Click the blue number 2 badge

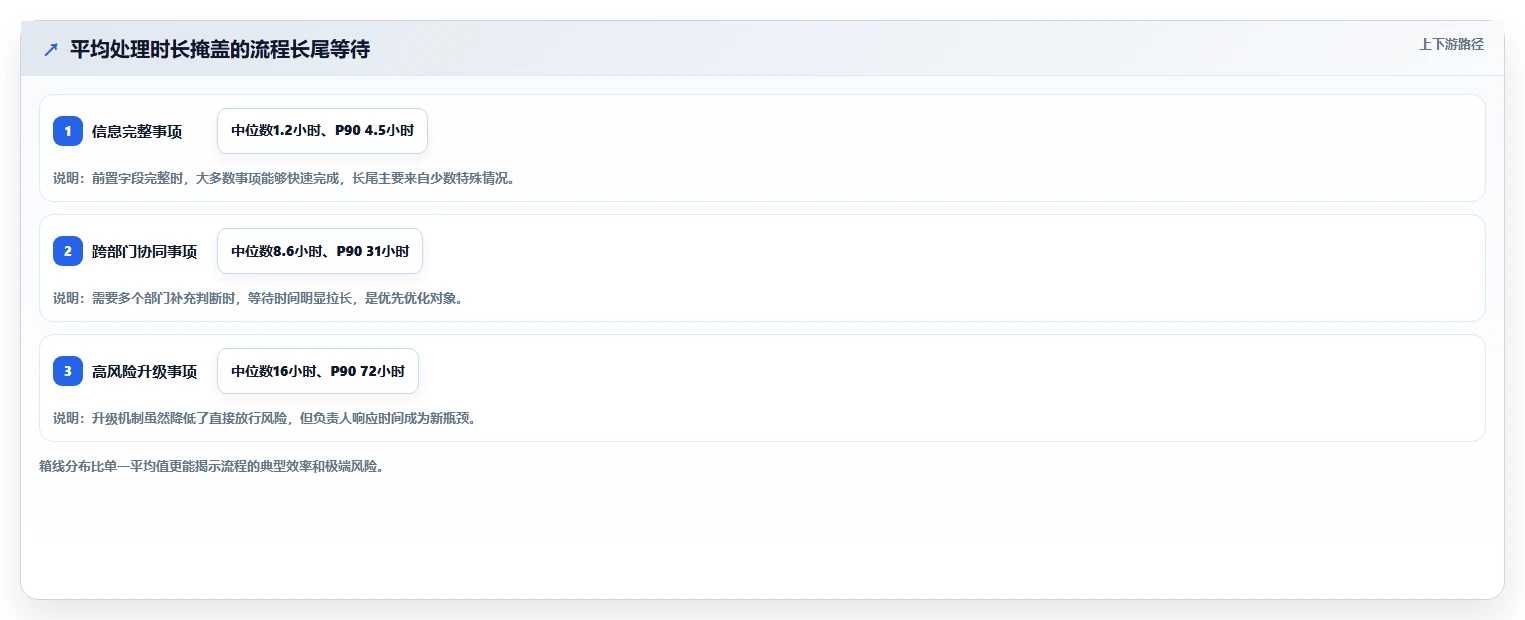(x=68, y=251)
